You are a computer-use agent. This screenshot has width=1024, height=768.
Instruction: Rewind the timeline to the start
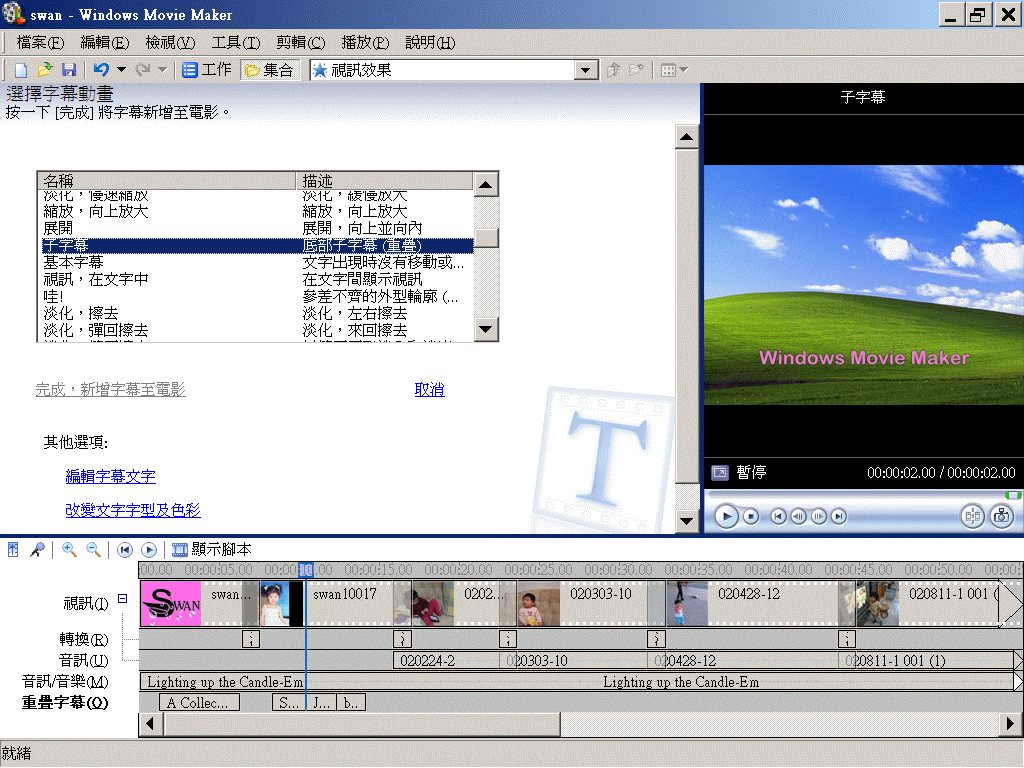pyautogui.click(x=124, y=549)
